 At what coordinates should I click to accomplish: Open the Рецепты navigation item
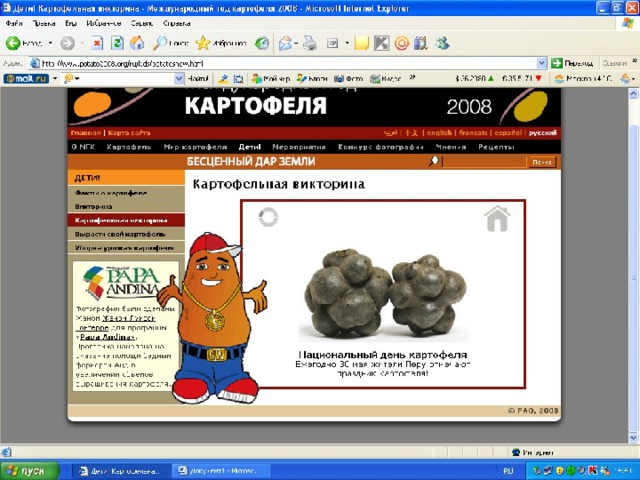[x=496, y=147]
